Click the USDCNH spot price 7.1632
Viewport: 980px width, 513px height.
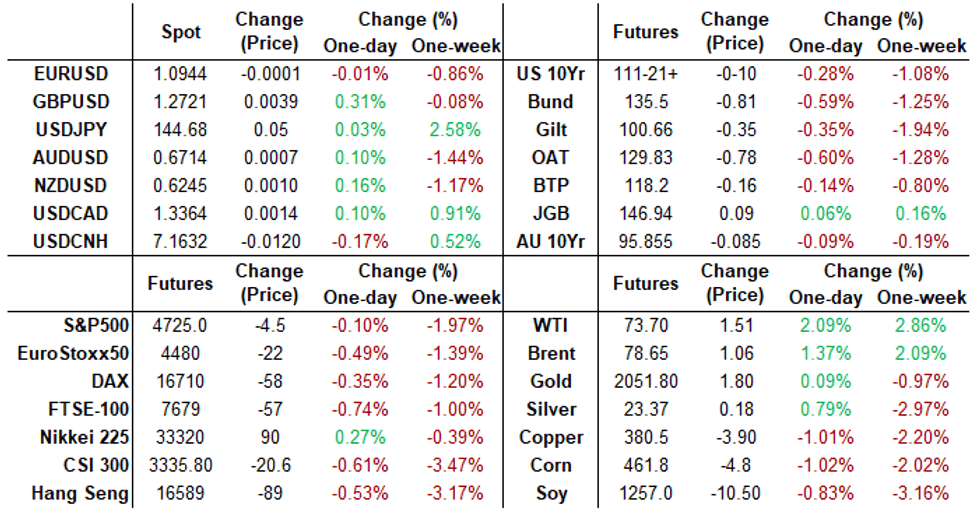coord(181,241)
